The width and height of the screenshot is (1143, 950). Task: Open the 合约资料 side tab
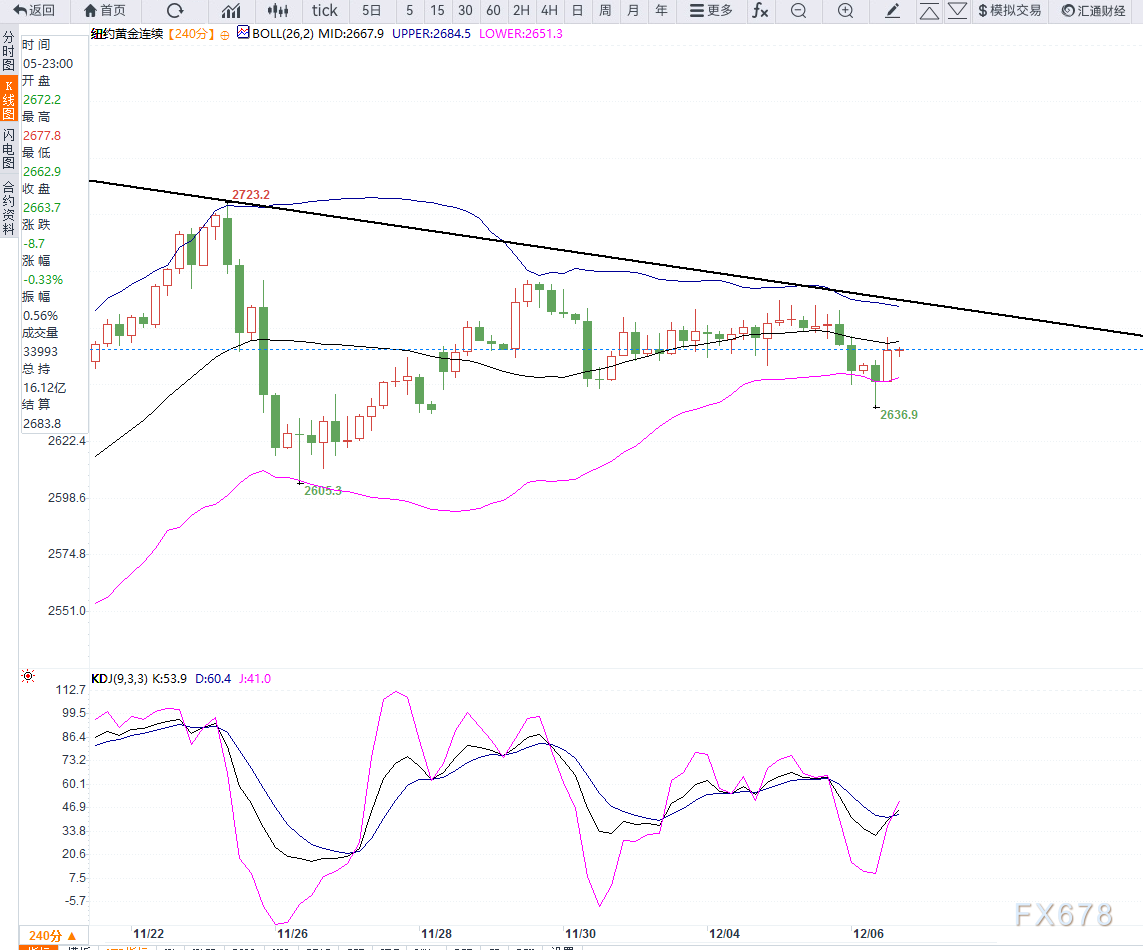(x=8, y=207)
